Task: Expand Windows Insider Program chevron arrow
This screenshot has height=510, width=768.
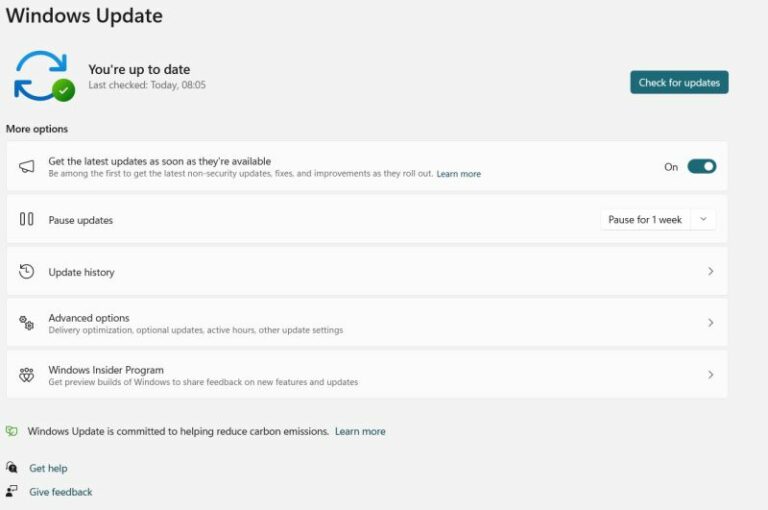Action: tap(710, 375)
